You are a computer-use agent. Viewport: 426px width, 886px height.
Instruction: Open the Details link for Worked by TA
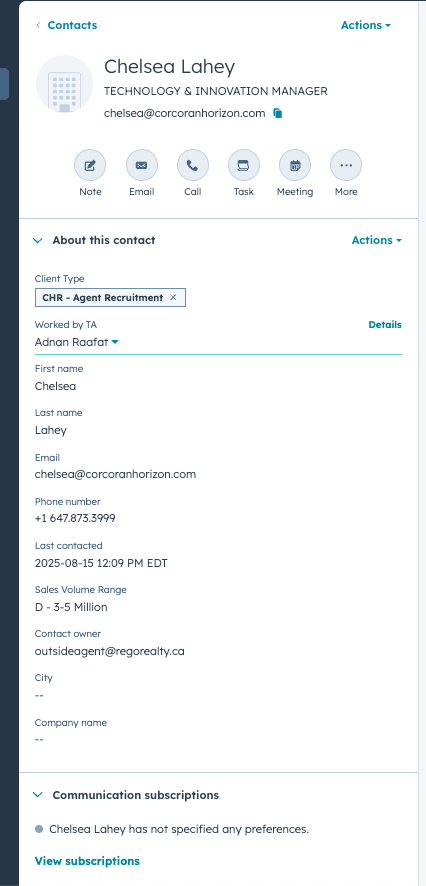tap(385, 324)
